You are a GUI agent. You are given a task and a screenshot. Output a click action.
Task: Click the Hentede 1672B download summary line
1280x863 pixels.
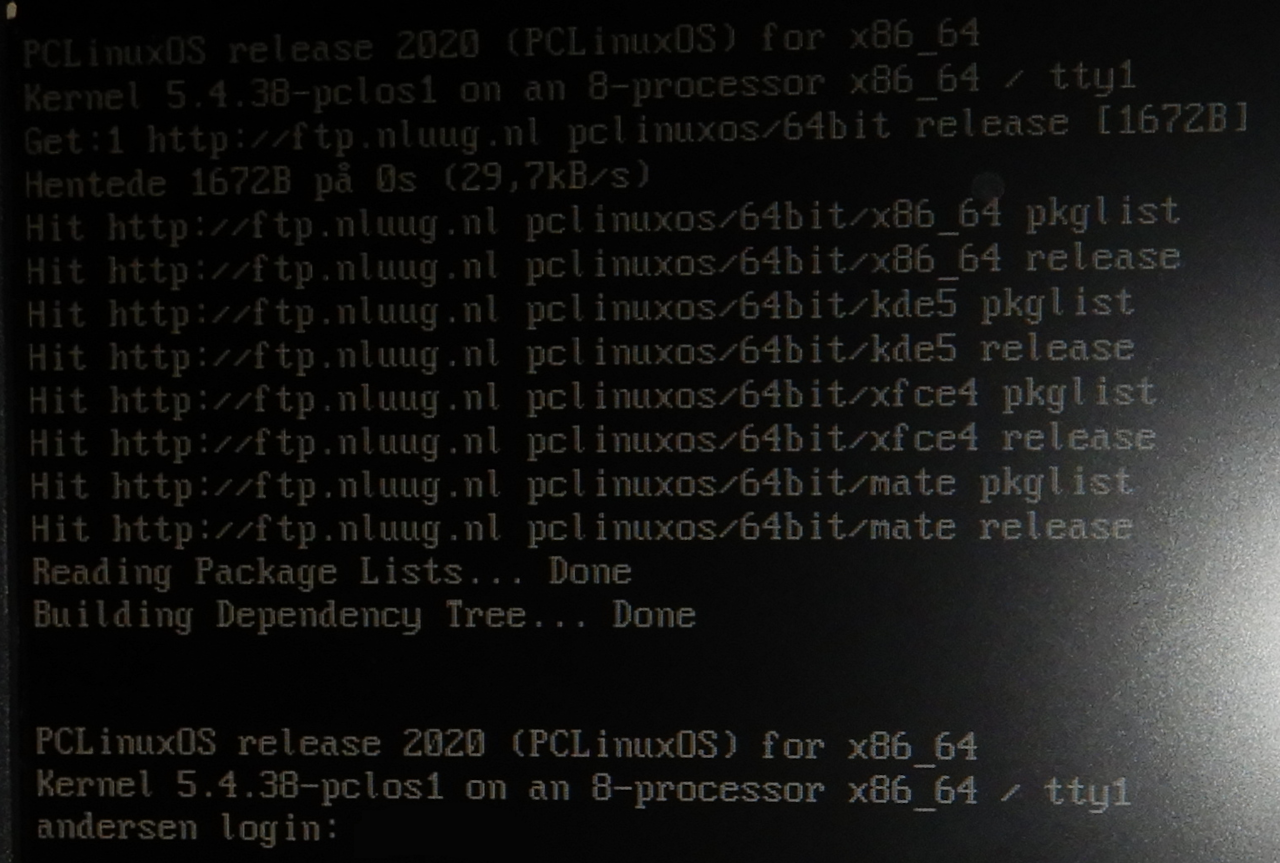click(x=338, y=179)
